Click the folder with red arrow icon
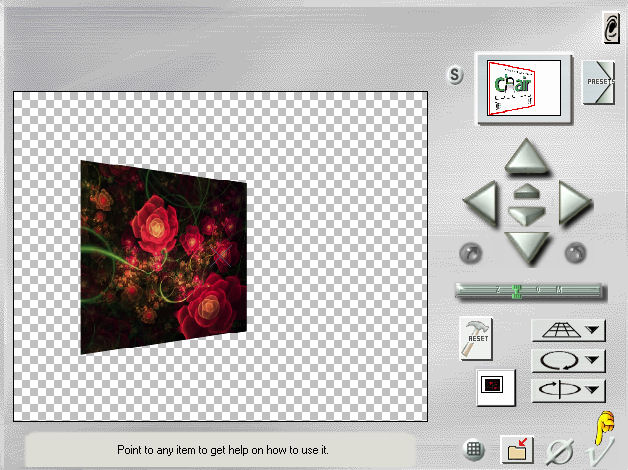Image resolution: width=628 pixels, height=470 pixels. click(x=517, y=449)
